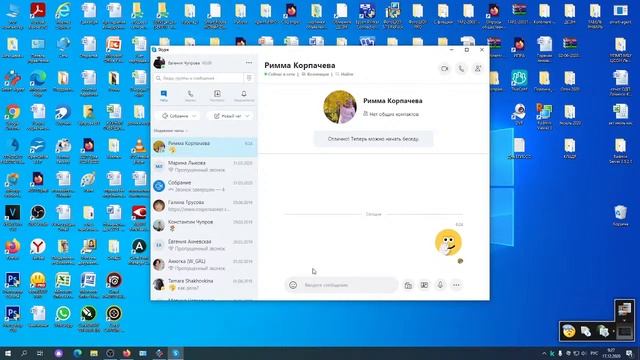Open the share contacts icon near message box
Screen dimensions: 640x360
tap(424, 285)
